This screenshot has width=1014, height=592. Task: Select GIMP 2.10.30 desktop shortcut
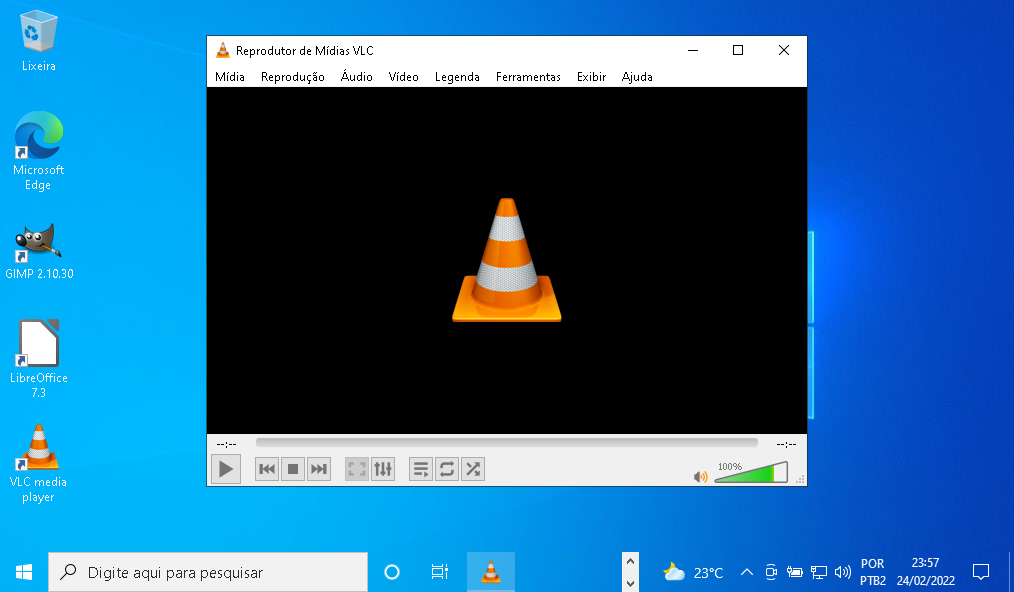tap(39, 251)
